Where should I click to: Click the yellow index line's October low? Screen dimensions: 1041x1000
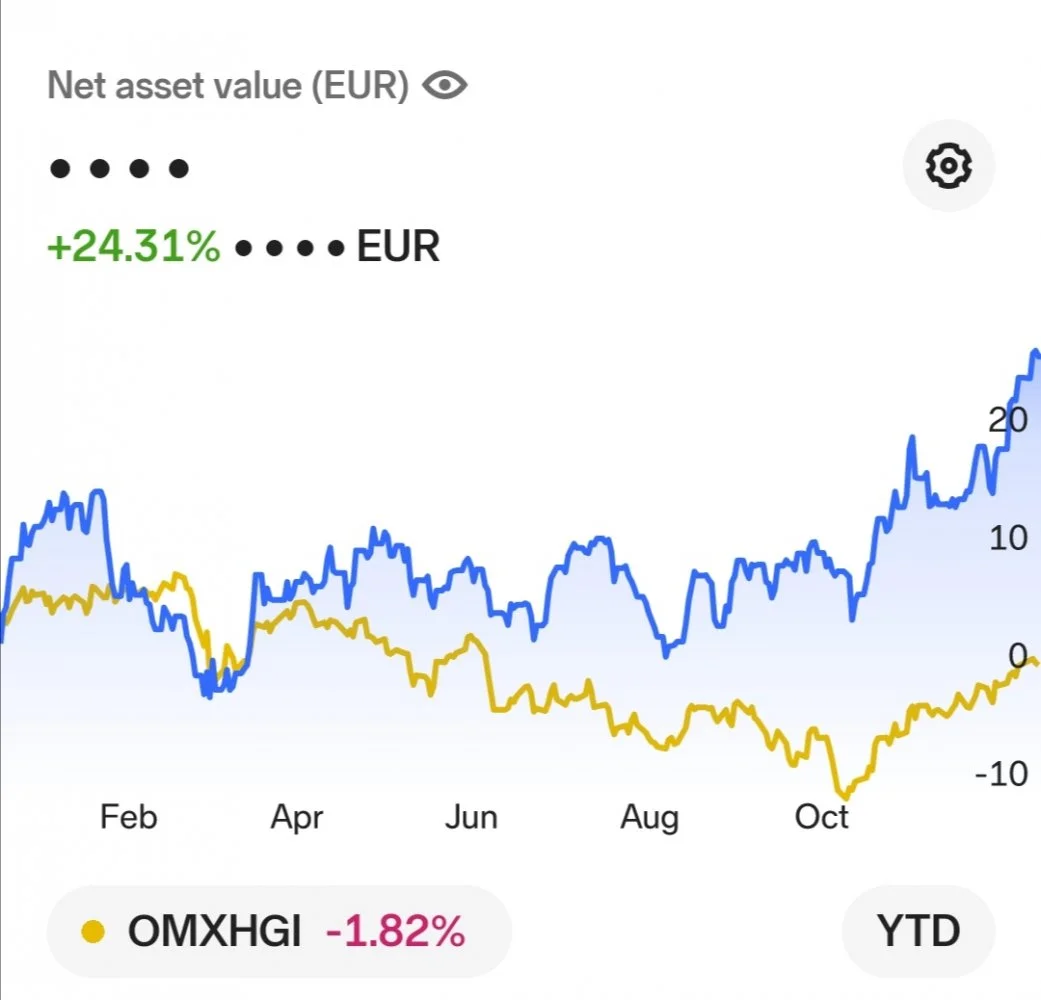pos(843,797)
